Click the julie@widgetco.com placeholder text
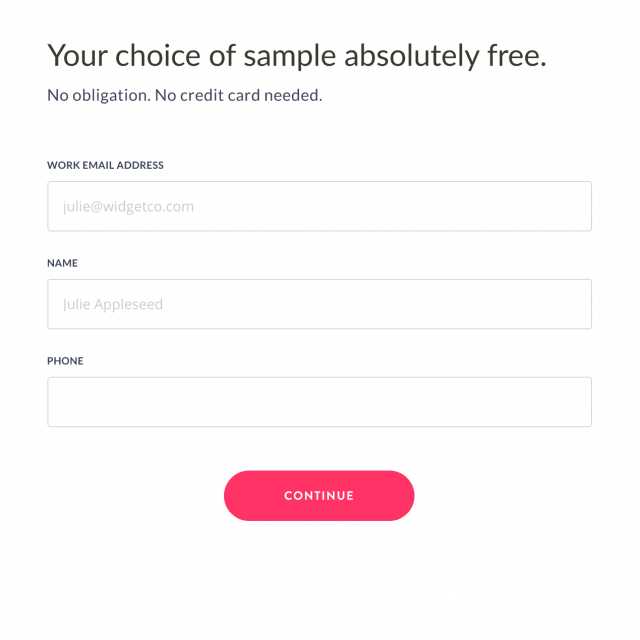Image resolution: width=640 pixels, height=640 pixels. click(x=128, y=207)
